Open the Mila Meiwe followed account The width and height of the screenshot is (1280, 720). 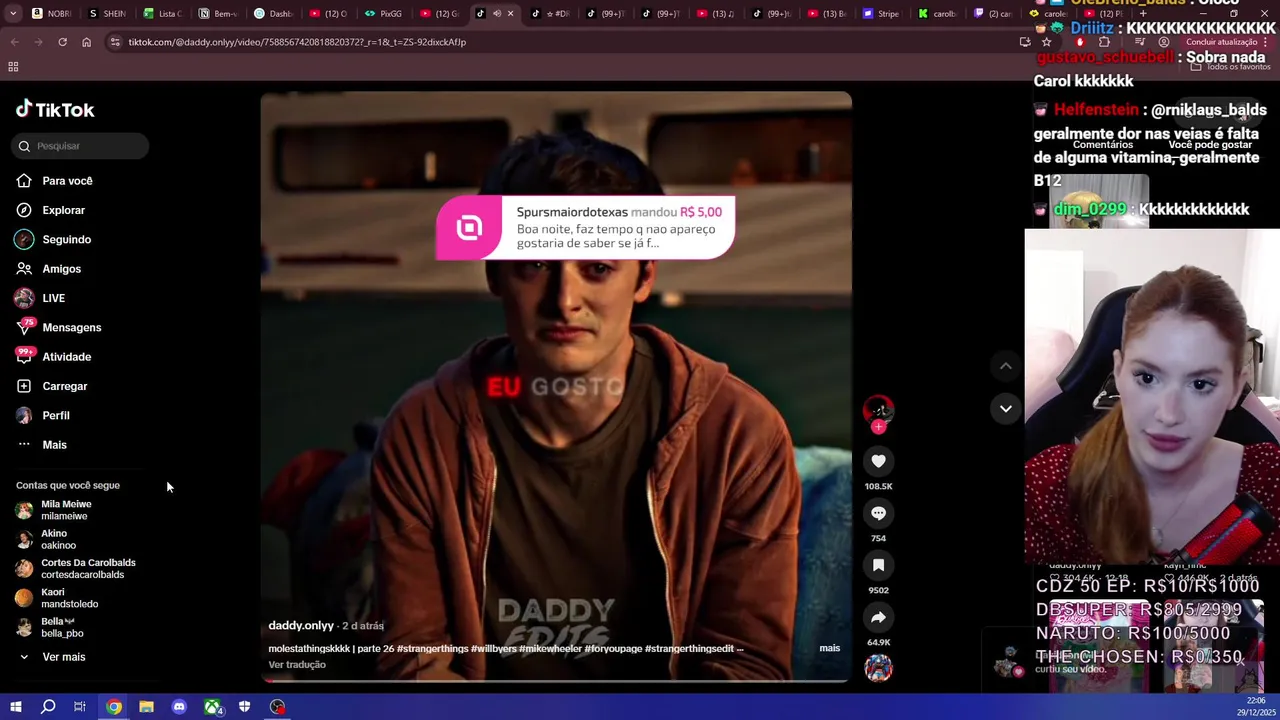point(54,510)
